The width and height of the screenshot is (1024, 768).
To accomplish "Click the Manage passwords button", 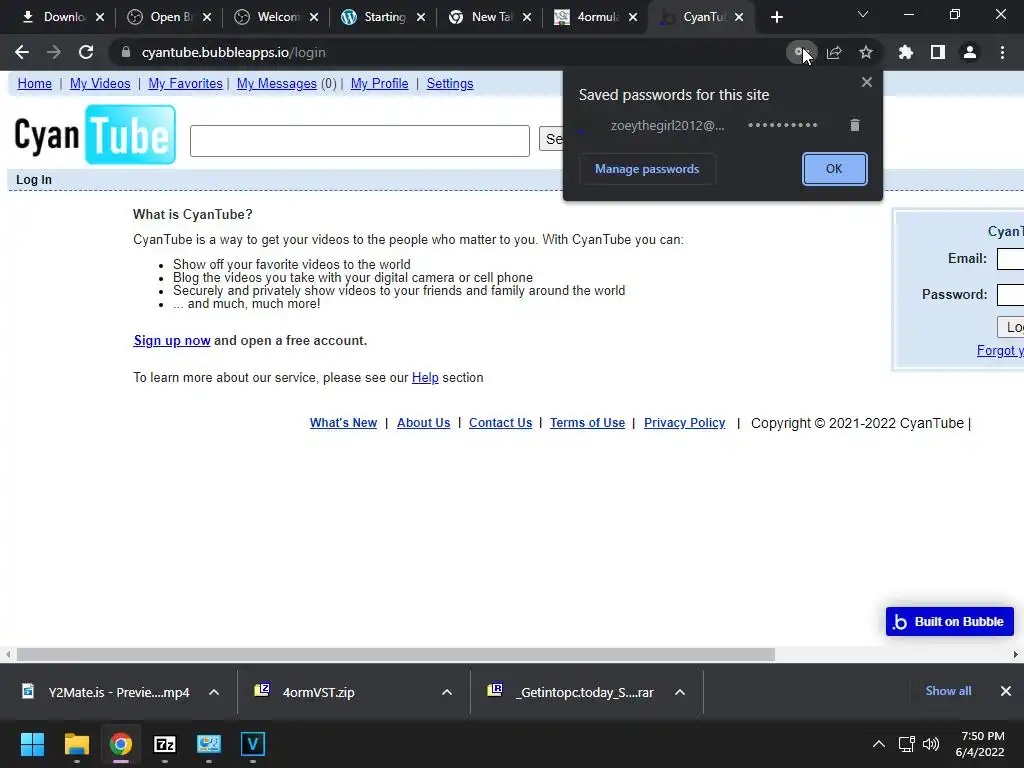I will point(647,169).
